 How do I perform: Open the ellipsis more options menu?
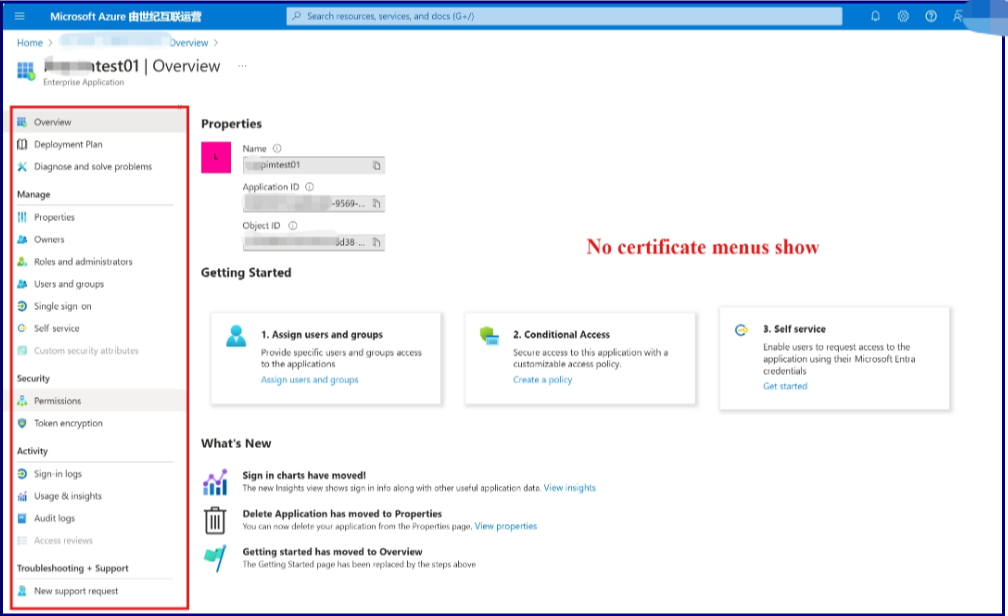coord(242,66)
